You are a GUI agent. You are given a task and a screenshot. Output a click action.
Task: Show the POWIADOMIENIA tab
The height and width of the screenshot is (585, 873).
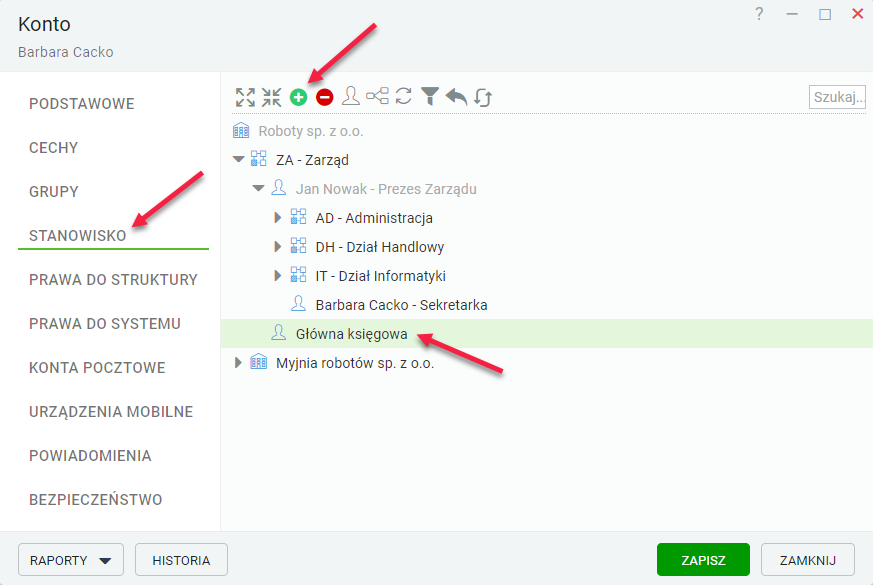coord(90,456)
